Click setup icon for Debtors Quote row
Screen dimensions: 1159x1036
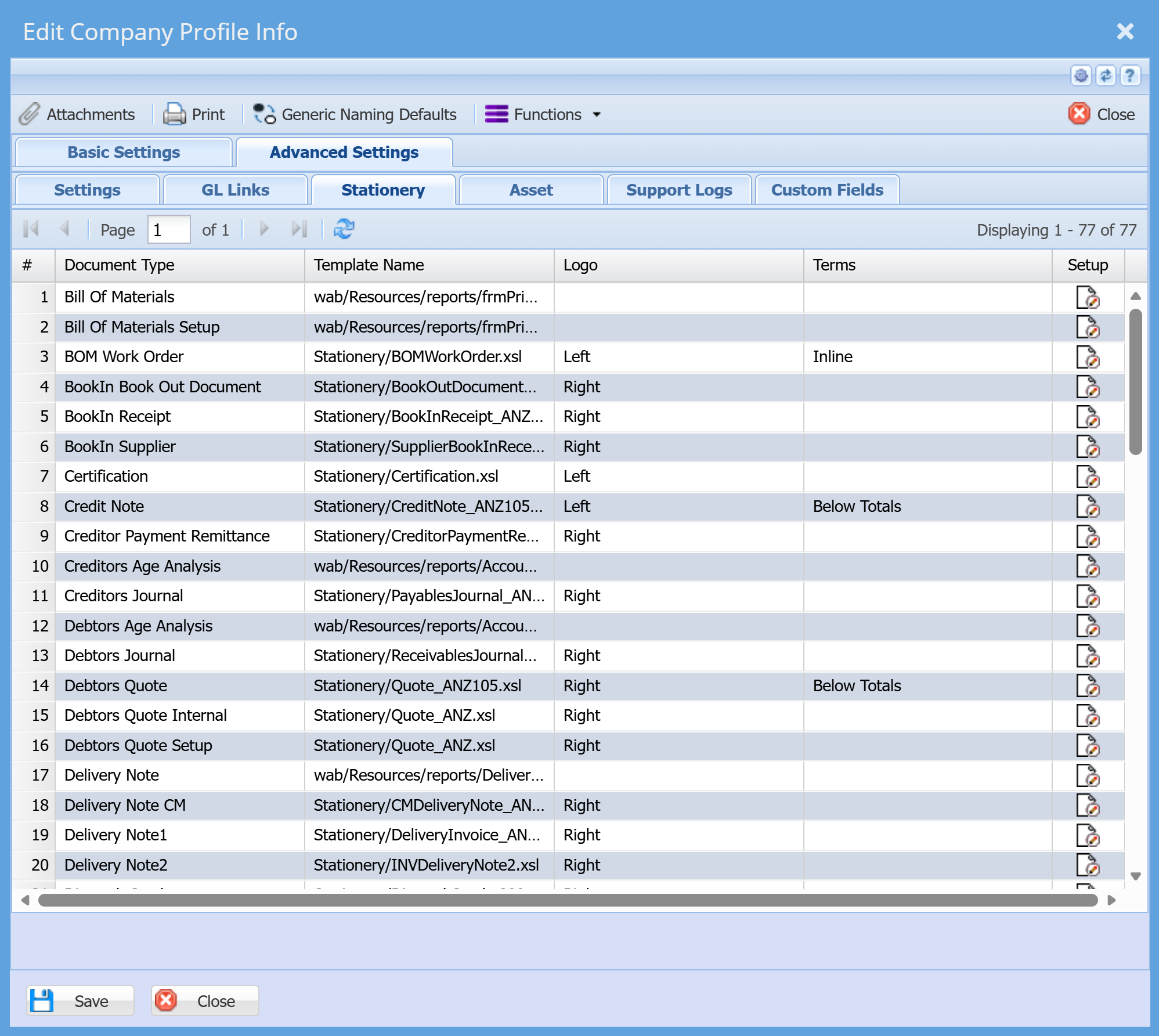click(x=1087, y=686)
